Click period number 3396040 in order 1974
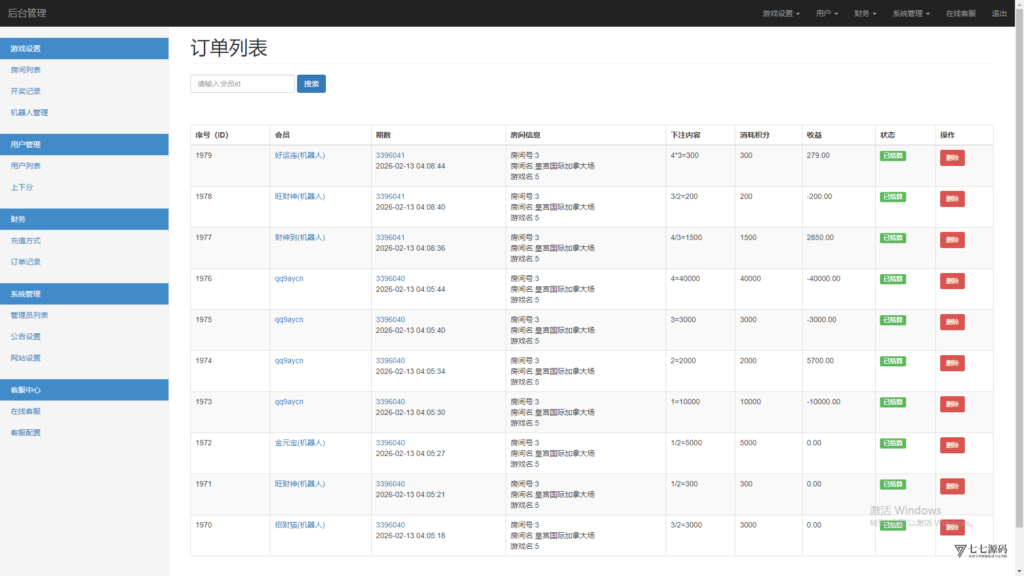1024x576 pixels. (390, 361)
